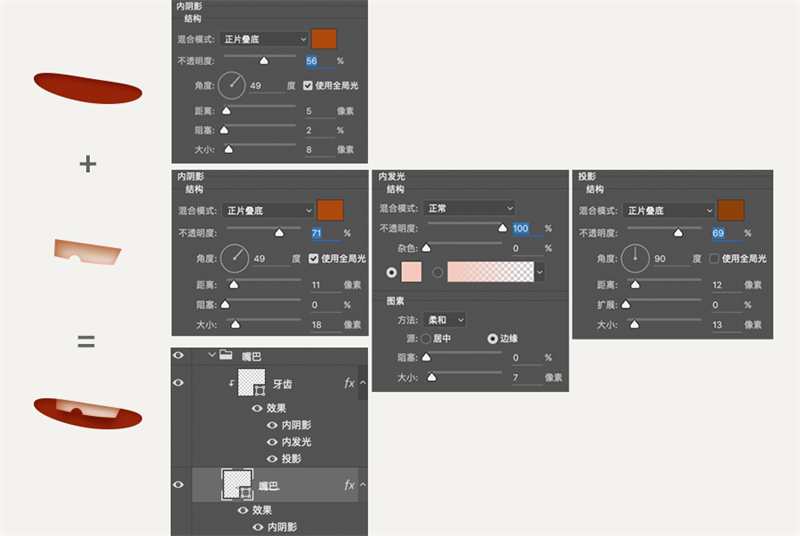Screen dimensions: 800x536
Task: Open the 方法 柔和 dropdown
Action: coord(444,320)
